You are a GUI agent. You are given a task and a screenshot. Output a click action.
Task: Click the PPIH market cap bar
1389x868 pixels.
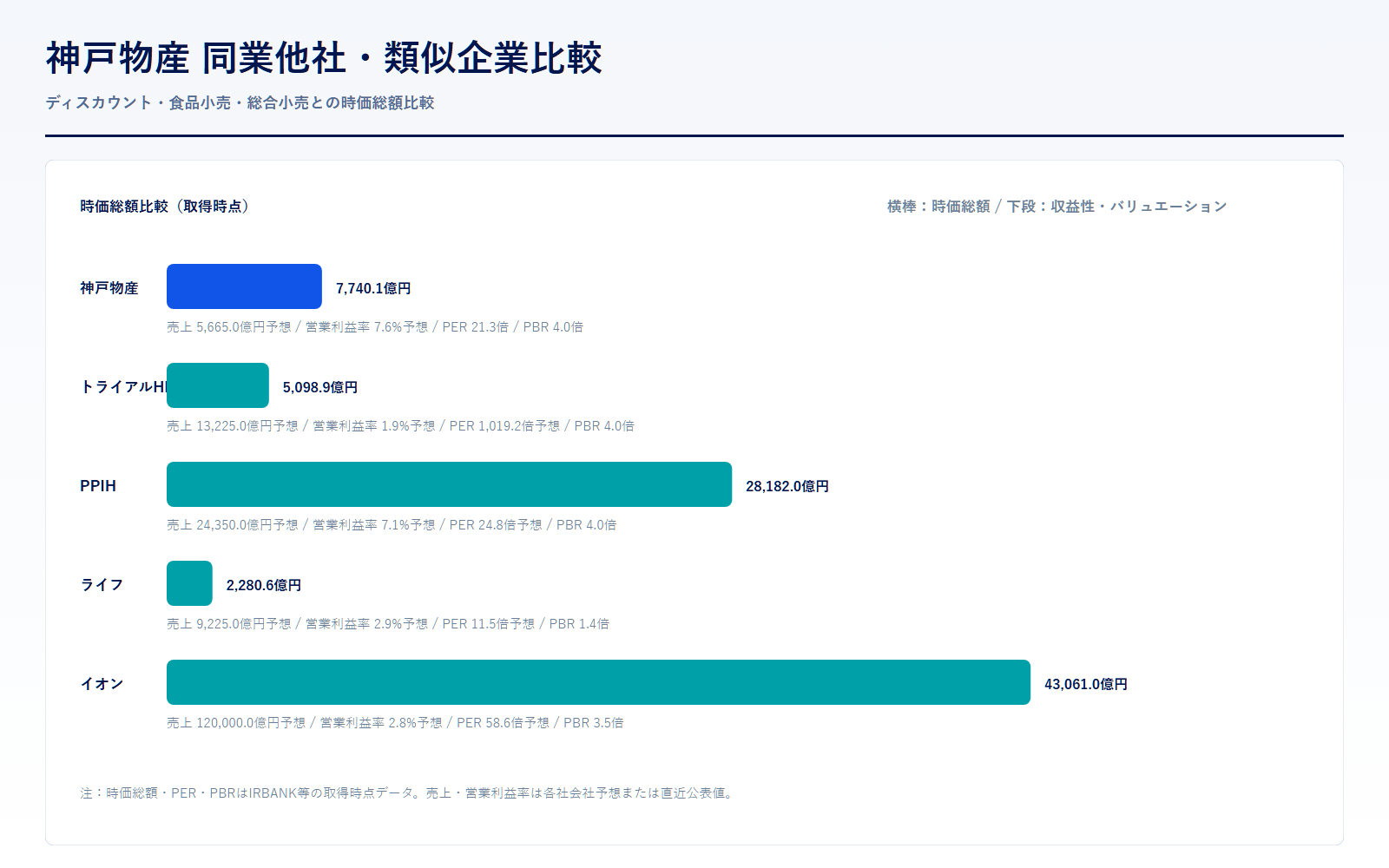(449, 484)
